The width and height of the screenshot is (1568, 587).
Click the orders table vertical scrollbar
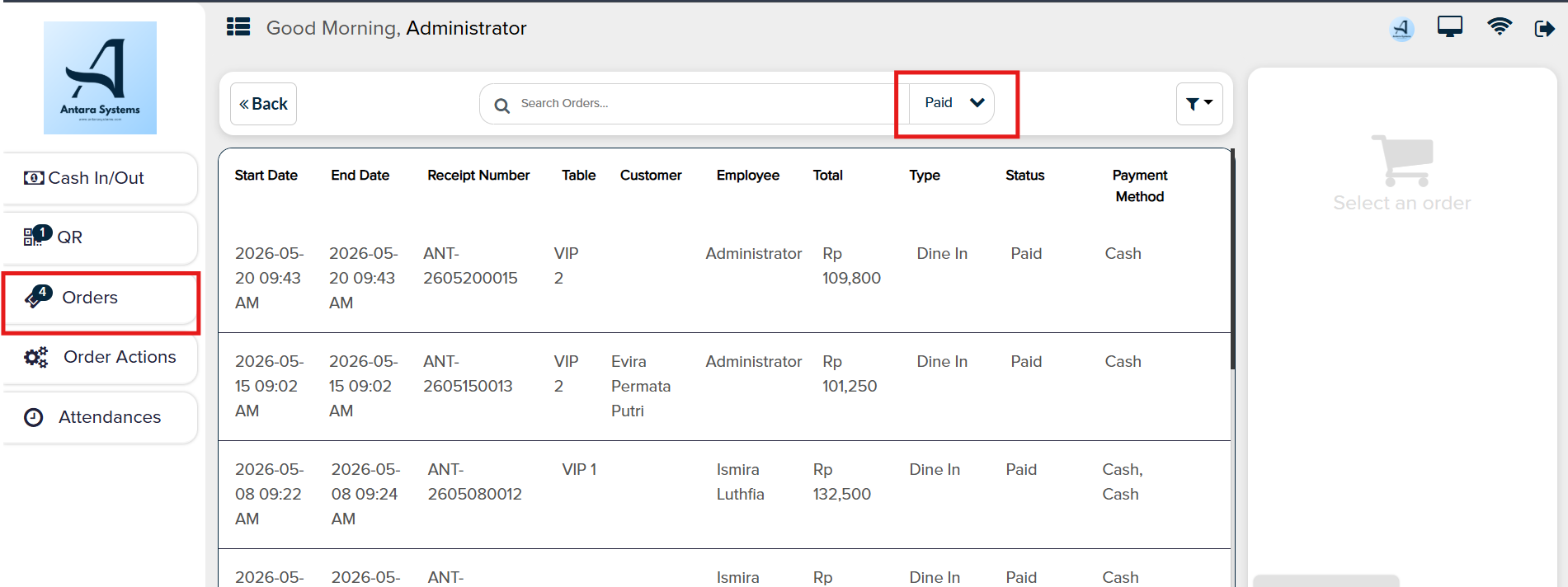(1232, 260)
